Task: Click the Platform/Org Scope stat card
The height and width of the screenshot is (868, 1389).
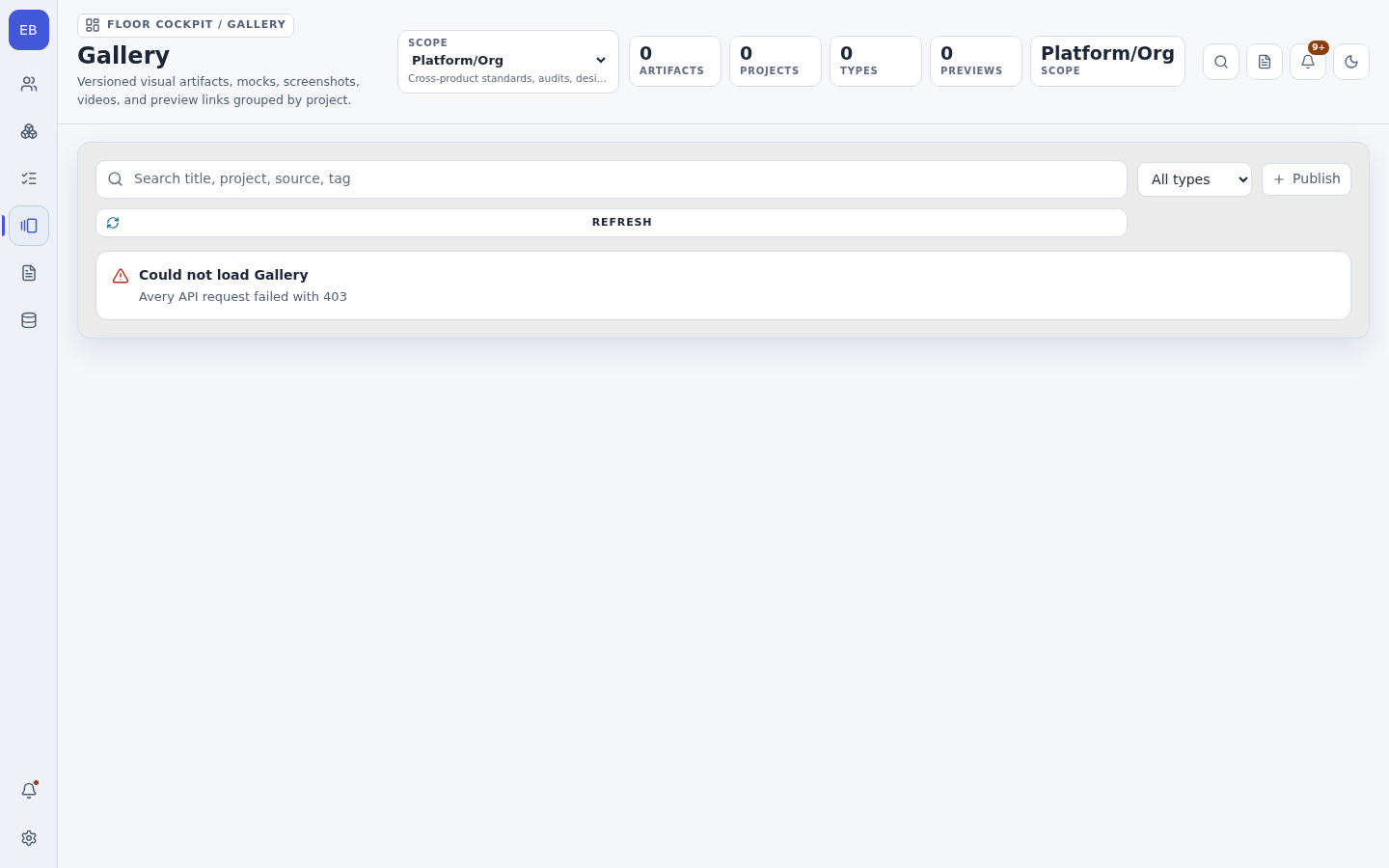Action: [1107, 62]
